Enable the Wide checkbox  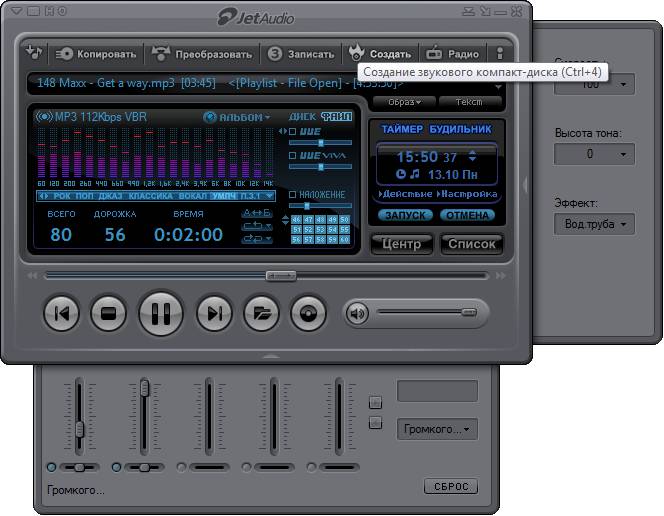292,132
